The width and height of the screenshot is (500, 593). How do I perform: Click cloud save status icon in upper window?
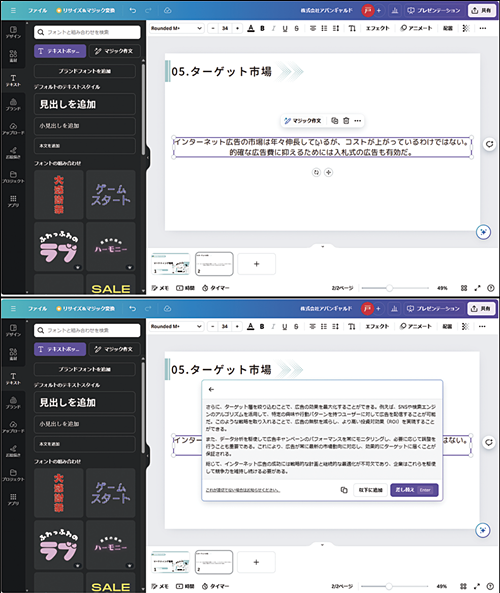click(x=168, y=11)
